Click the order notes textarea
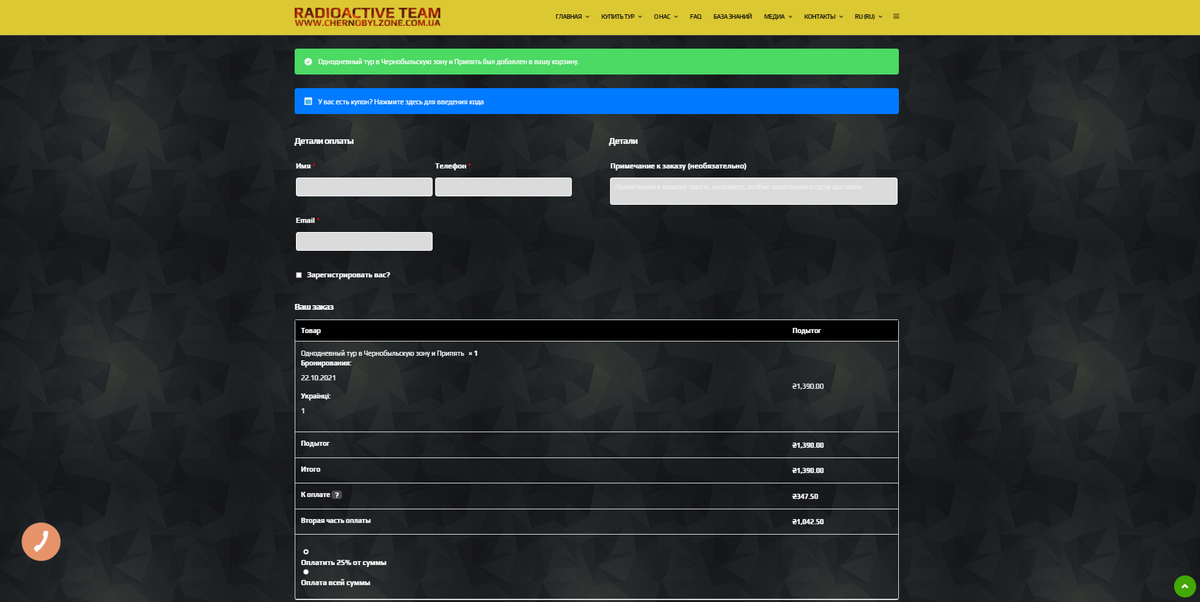The image size is (1200, 602). coord(754,191)
